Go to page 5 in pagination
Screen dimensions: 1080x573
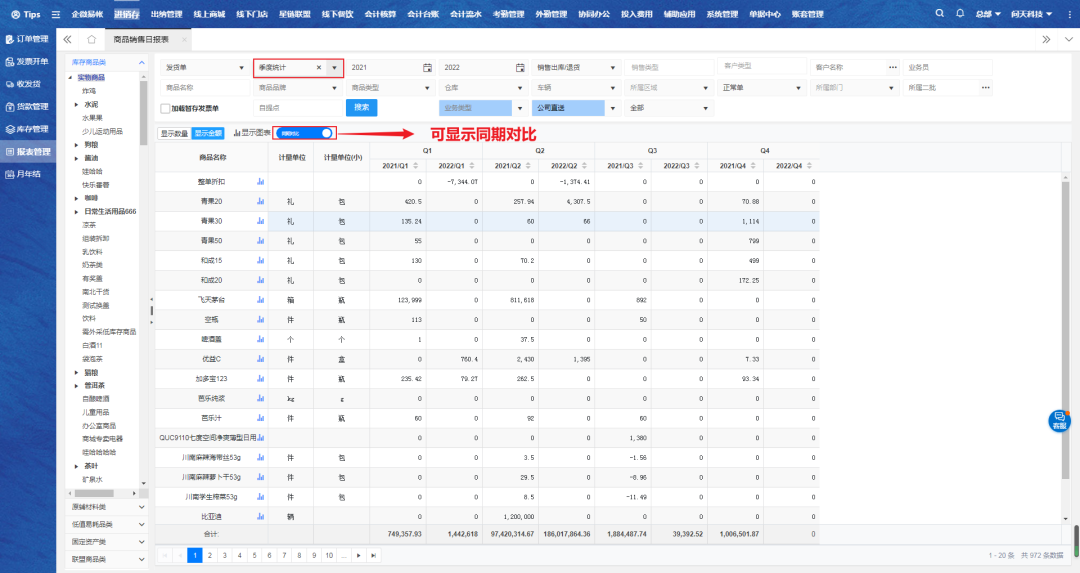[x=255, y=554]
